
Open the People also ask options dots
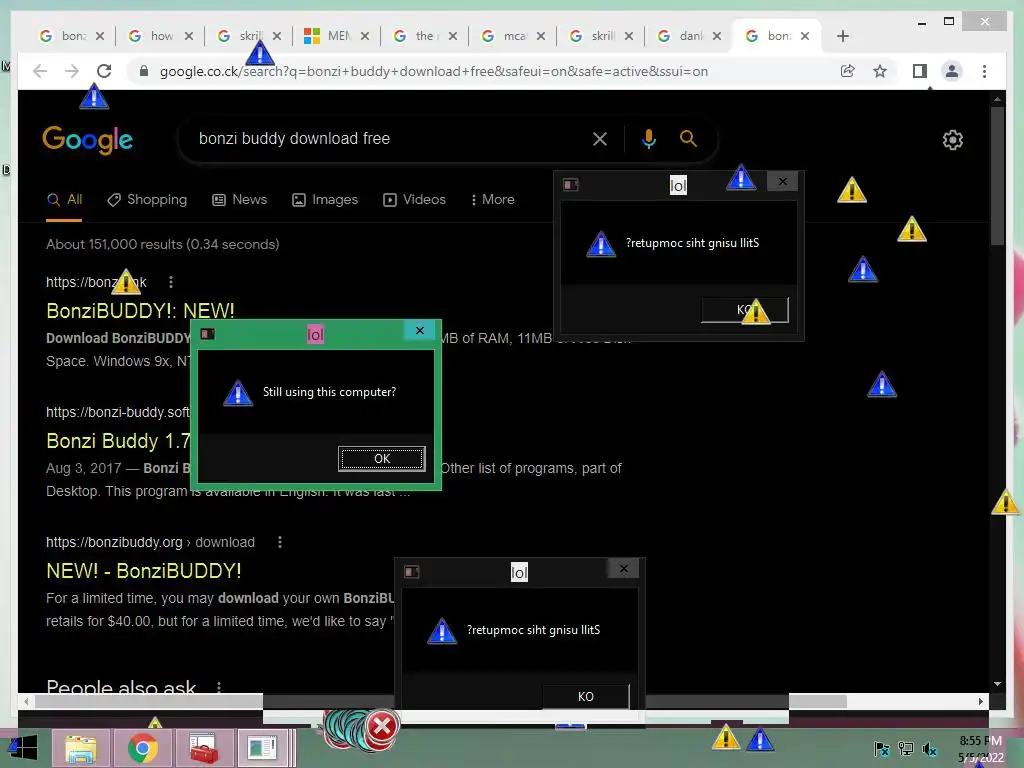[219, 686]
